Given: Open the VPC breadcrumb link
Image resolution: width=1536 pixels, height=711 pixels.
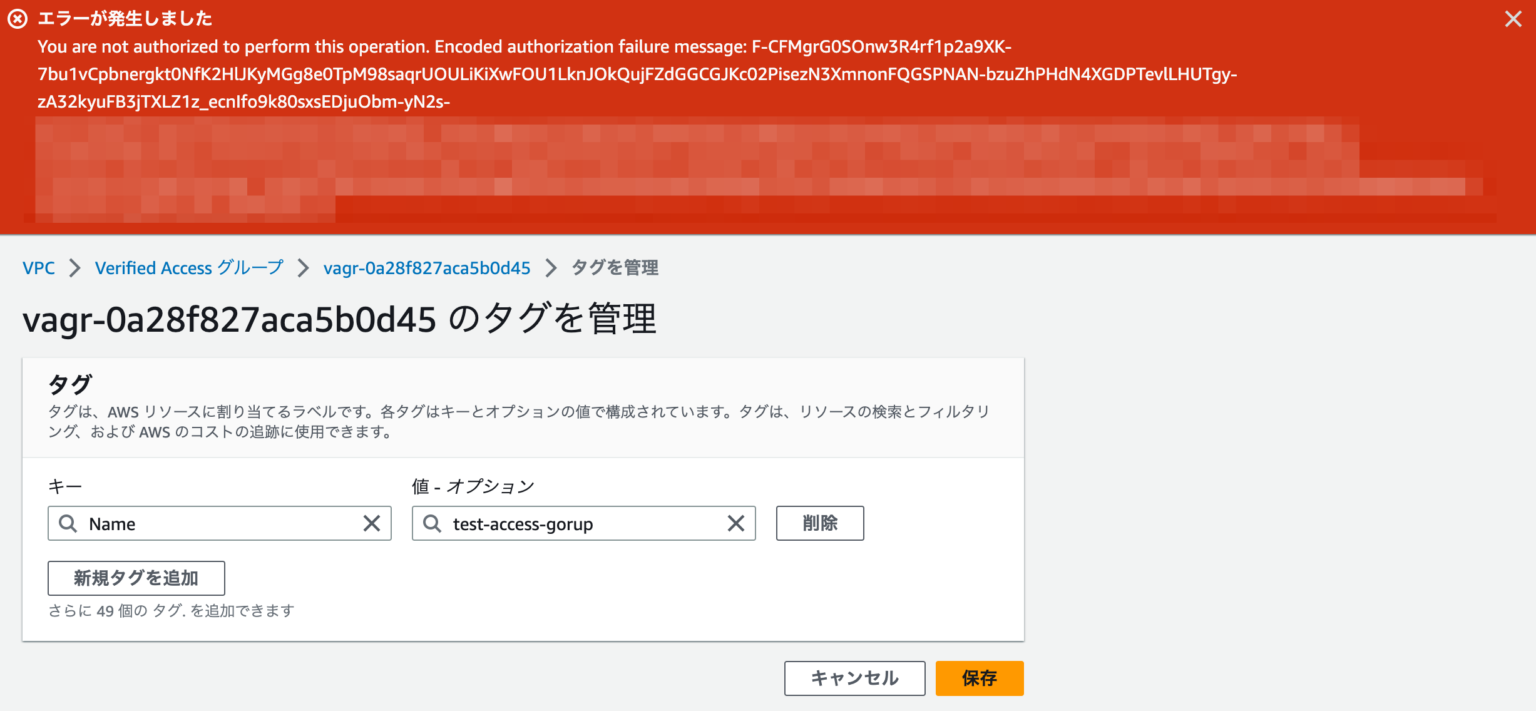Looking at the screenshot, I should point(38,268).
